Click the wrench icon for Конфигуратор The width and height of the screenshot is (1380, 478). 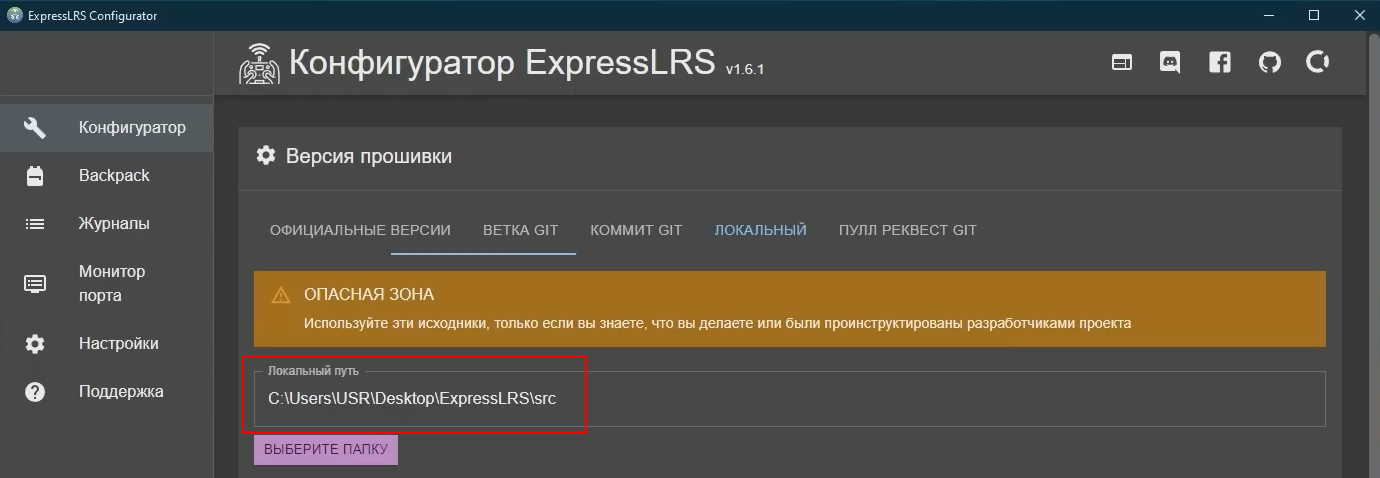pyautogui.click(x=35, y=127)
